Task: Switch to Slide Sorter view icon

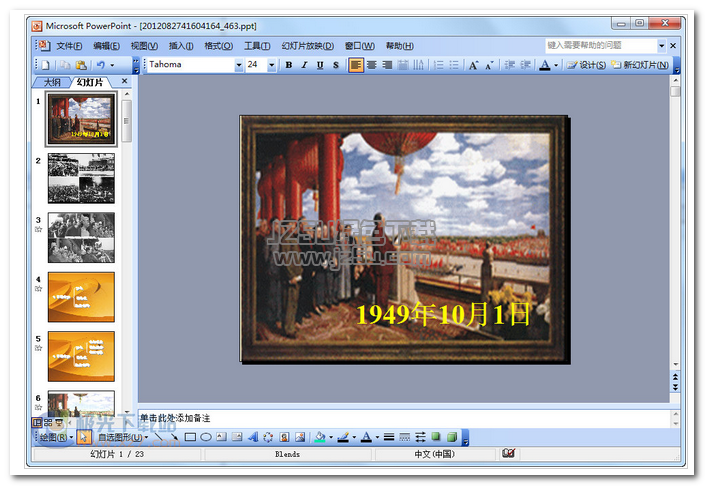Action: 48,423
